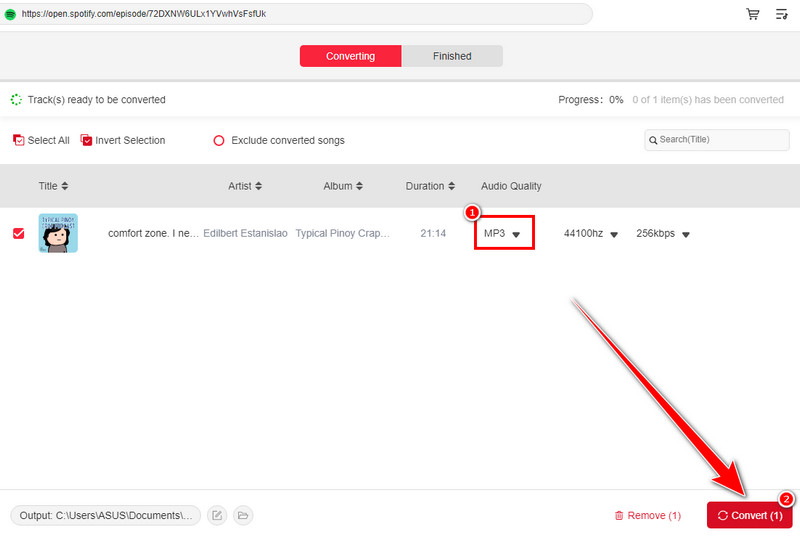800x538 pixels.
Task: Click the Spotify logo icon
Action: [10, 14]
